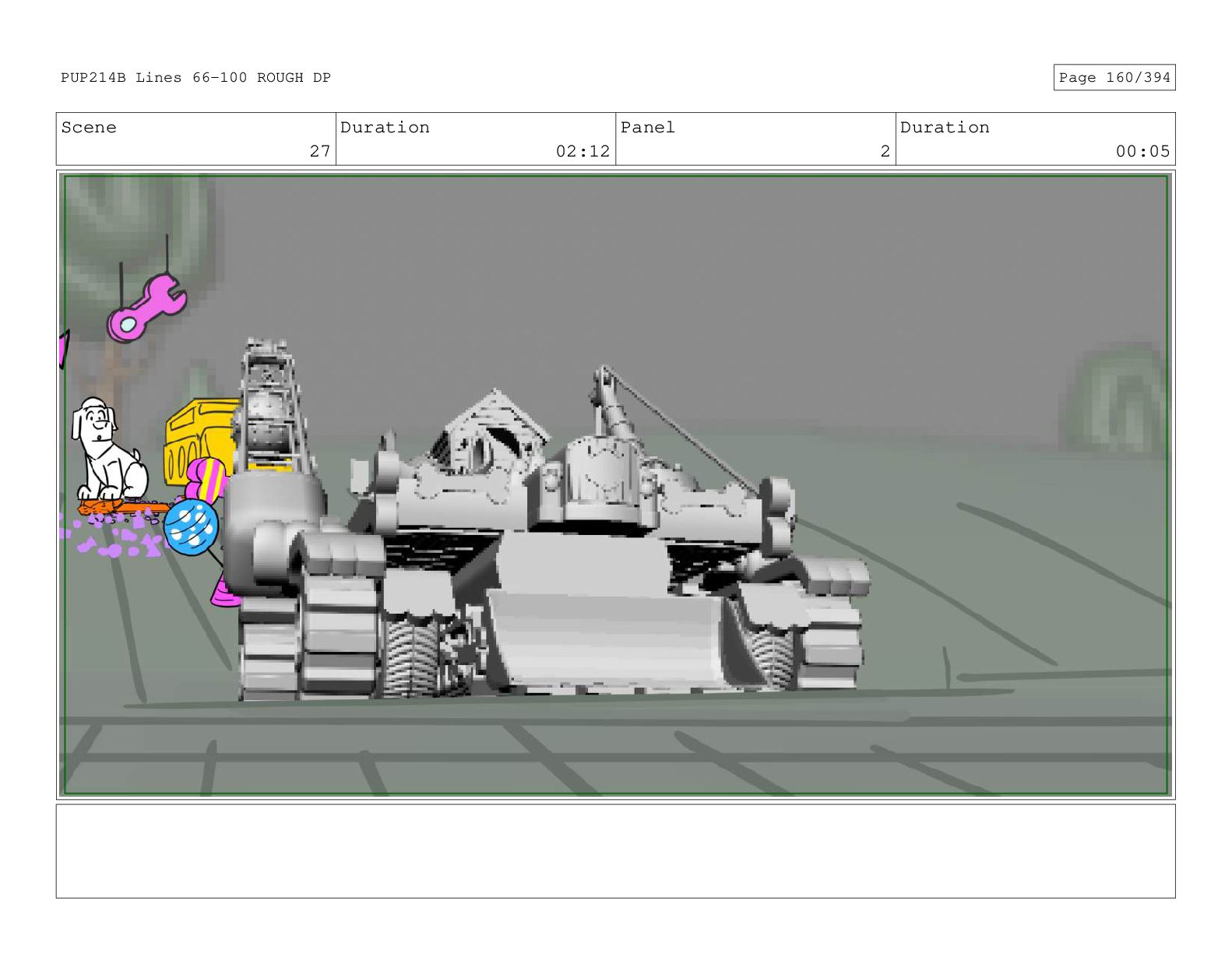This screenshot has width=1232, height=954.
Task: Click the blue striped ball drawing
Action: [x=191, y=527]
